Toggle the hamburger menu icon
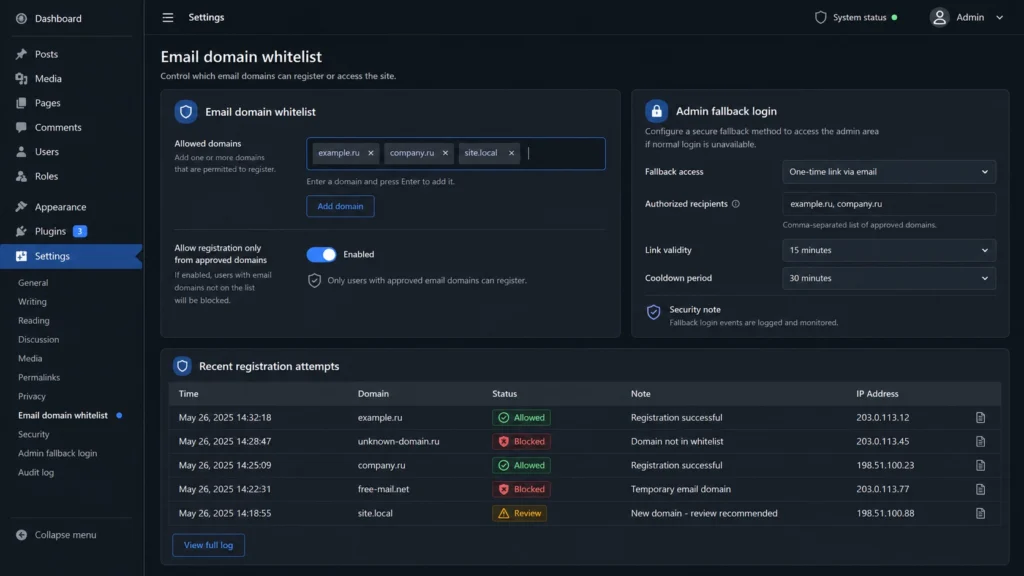The image size is (1024, 576). [x=168, y=18]
